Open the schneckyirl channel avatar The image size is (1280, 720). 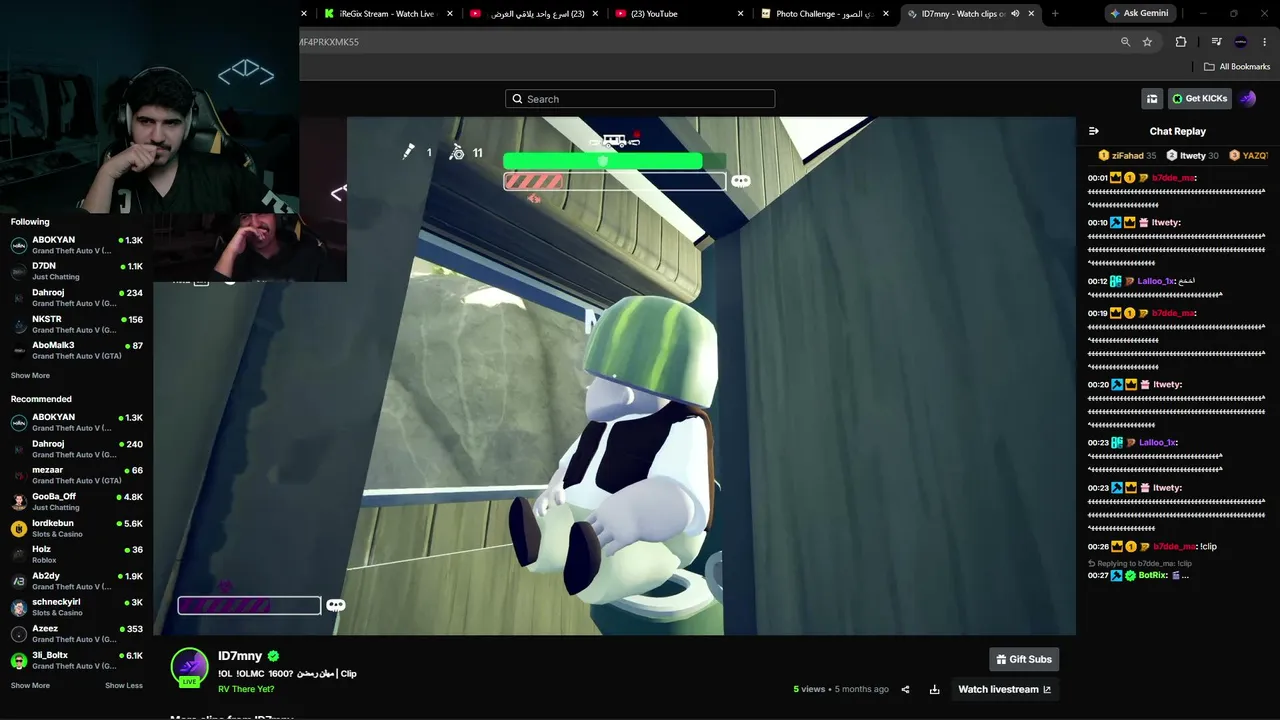[18, 607]
